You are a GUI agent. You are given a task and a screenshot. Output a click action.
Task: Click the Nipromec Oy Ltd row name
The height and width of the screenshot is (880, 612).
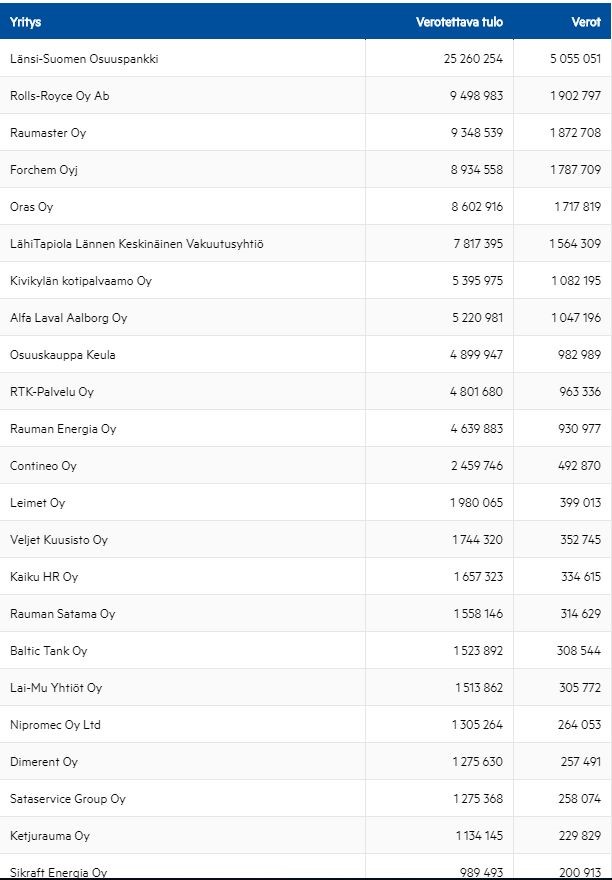coord(56,725)
